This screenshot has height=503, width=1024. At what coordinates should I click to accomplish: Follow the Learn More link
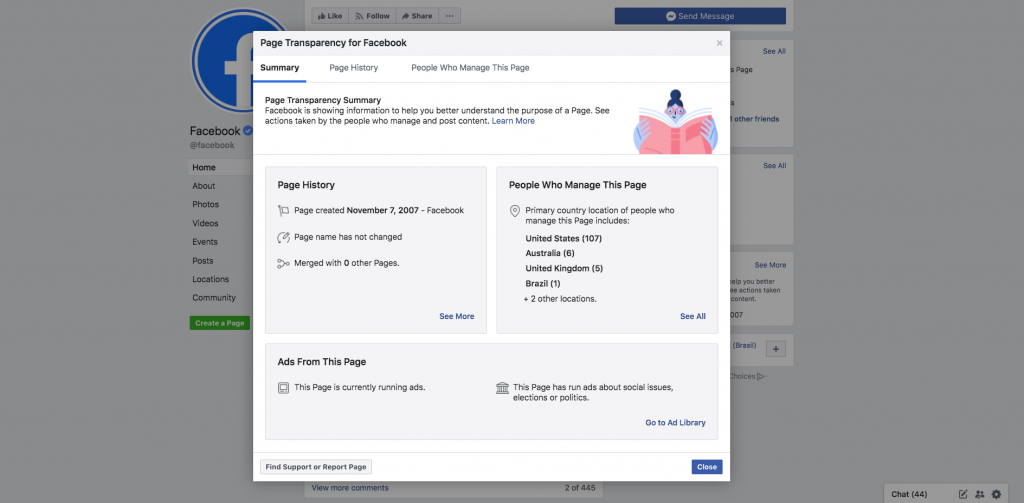pos(513,121)
